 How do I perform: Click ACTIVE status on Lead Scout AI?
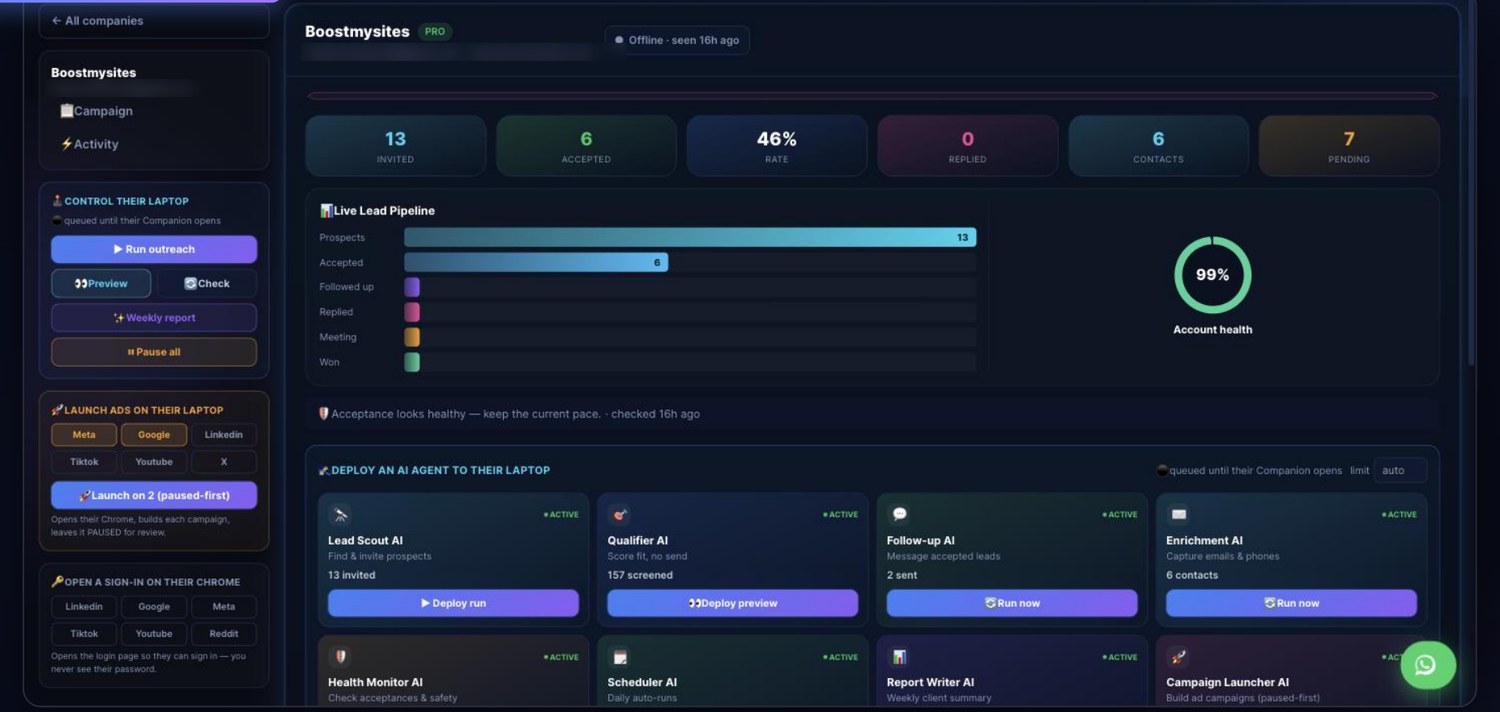(x=561, y=515)
